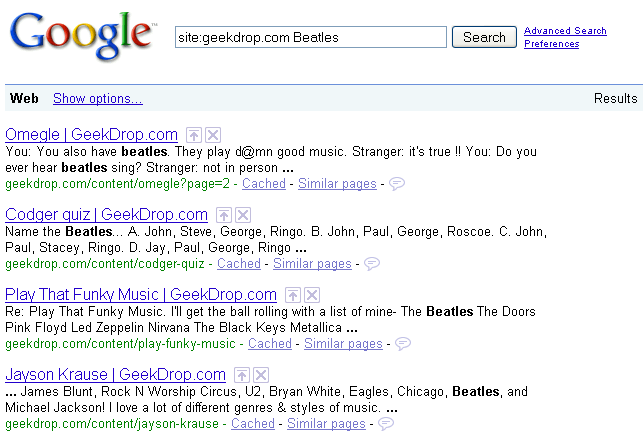Remove the Codger quiz result
Viewport: 643px width, 443px height.
pos(243,215)
